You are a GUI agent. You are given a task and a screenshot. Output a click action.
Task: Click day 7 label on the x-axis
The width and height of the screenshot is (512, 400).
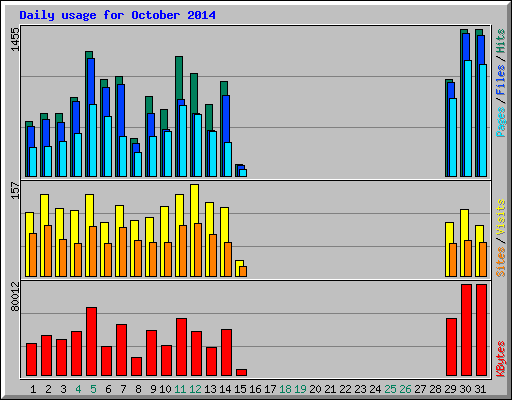click(x=123, y=389)
